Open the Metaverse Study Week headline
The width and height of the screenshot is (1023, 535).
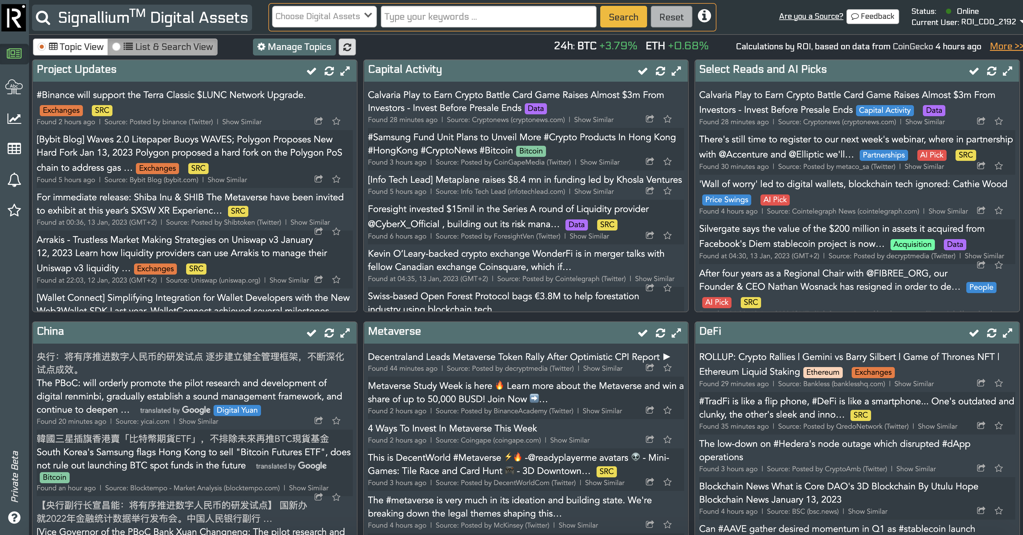coord(525,392)
